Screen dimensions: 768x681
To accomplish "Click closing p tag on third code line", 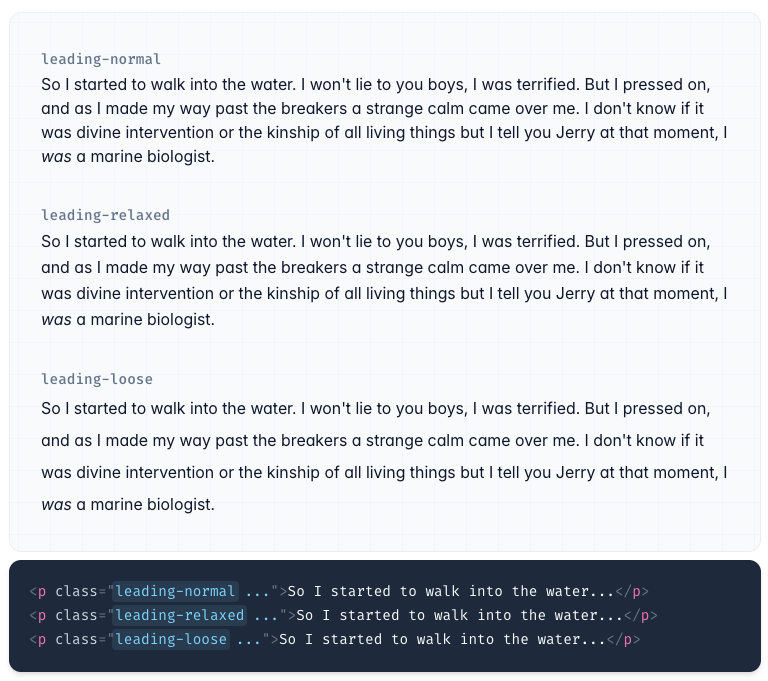I will tap(632, 639).
